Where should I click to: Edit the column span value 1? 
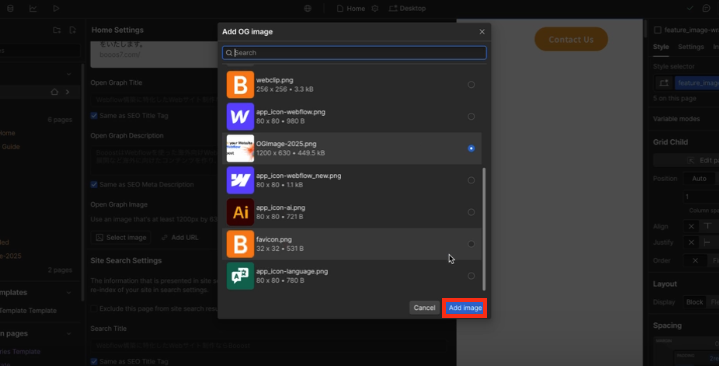click(x=701, y=196)
